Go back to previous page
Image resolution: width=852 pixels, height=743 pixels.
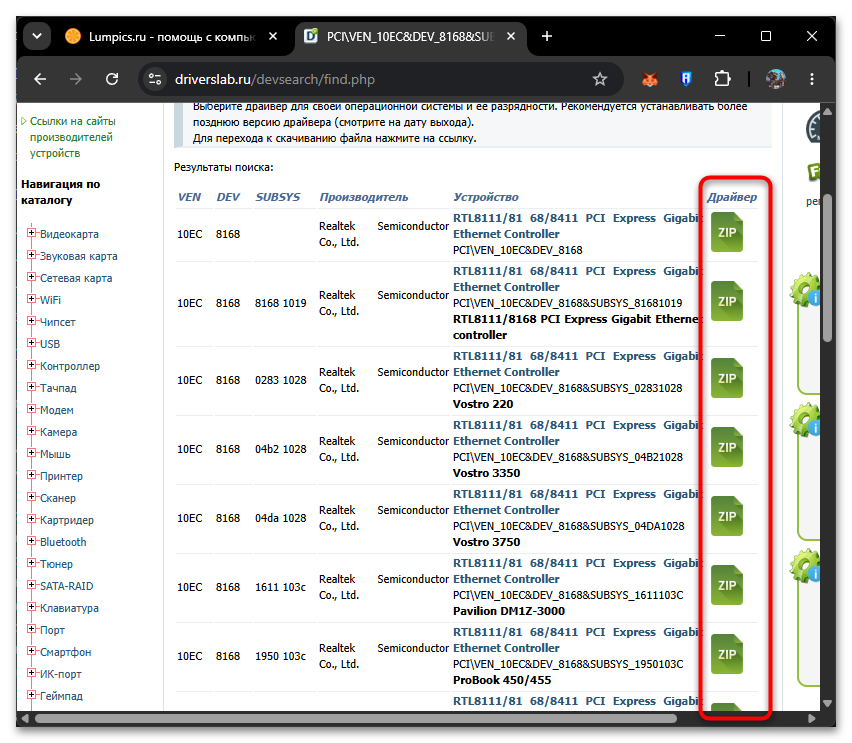click(x=40, y=79)
